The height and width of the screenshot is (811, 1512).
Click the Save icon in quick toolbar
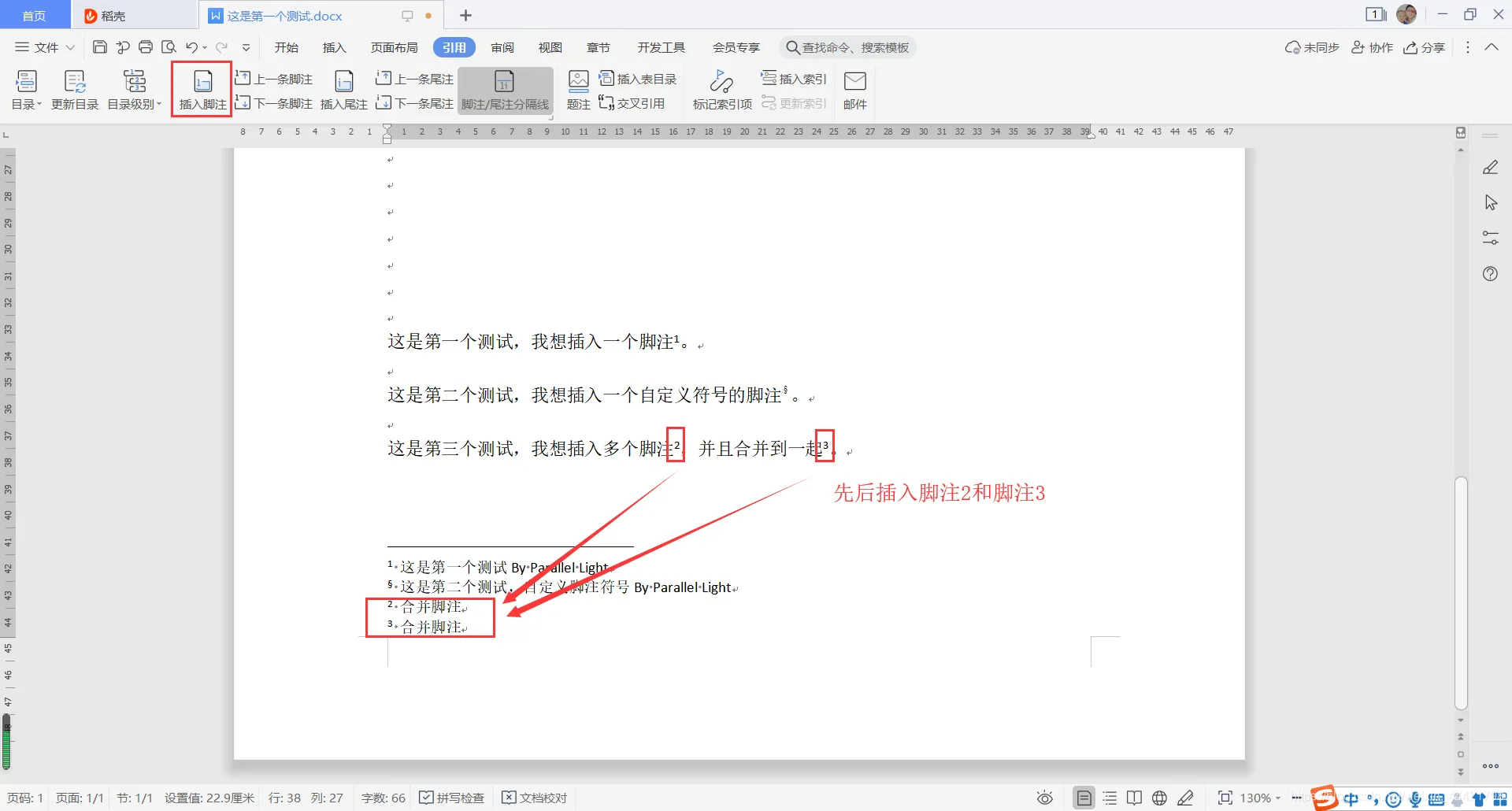[x=100, y=47]
